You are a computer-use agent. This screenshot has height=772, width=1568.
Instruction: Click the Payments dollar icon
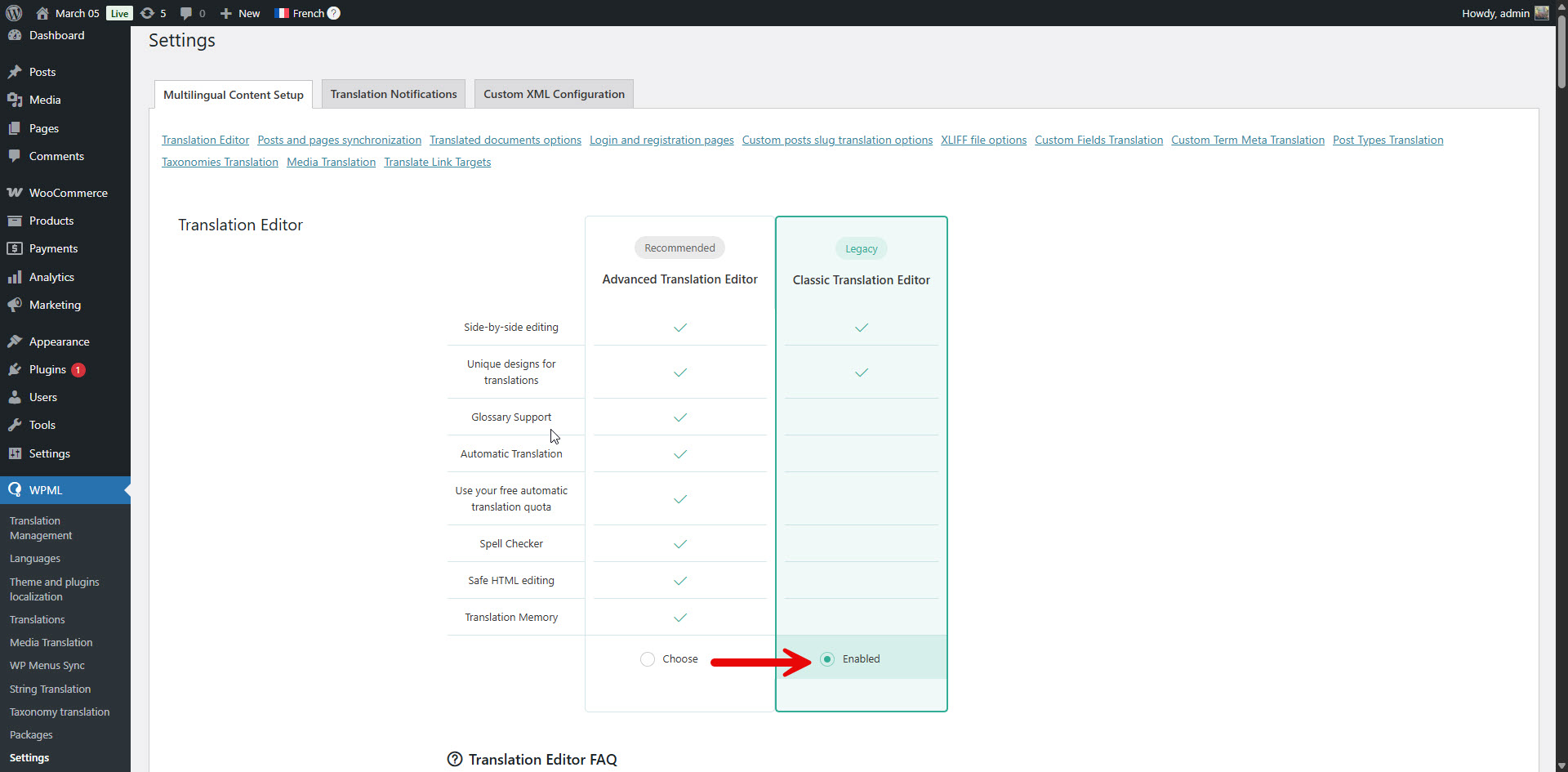(x=15, y=248)
